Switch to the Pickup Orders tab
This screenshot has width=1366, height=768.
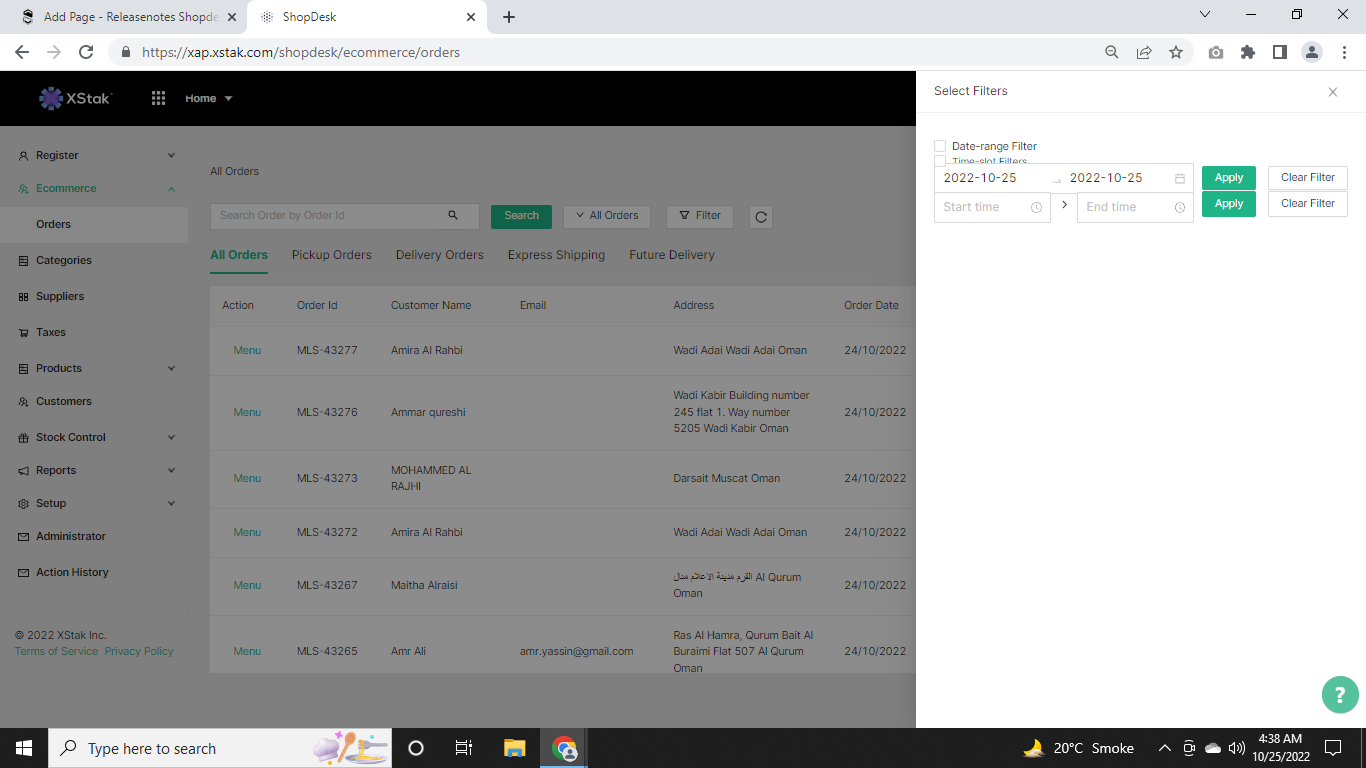[x=331, y=255]
